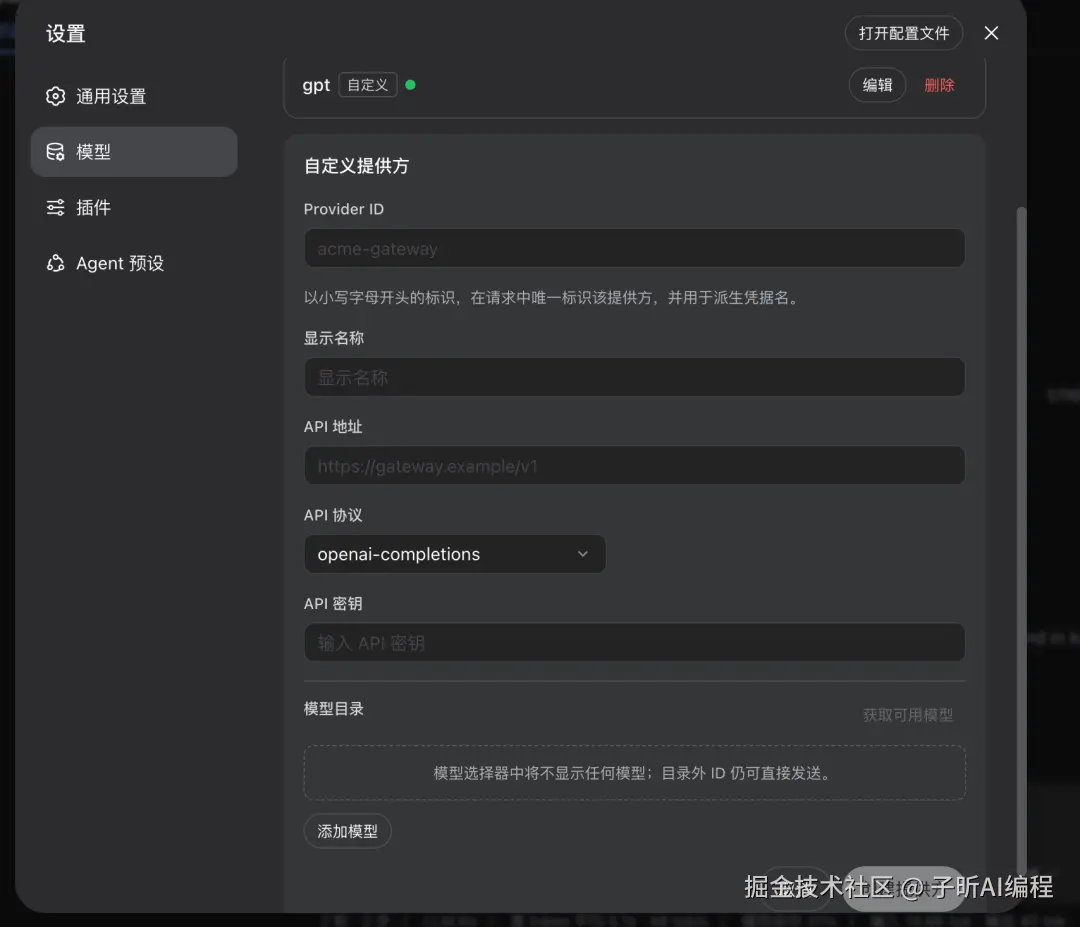The height and width of the screenshot is (927, 1080).
Task: Click the API 协议 field label
Action: point(333,515)
